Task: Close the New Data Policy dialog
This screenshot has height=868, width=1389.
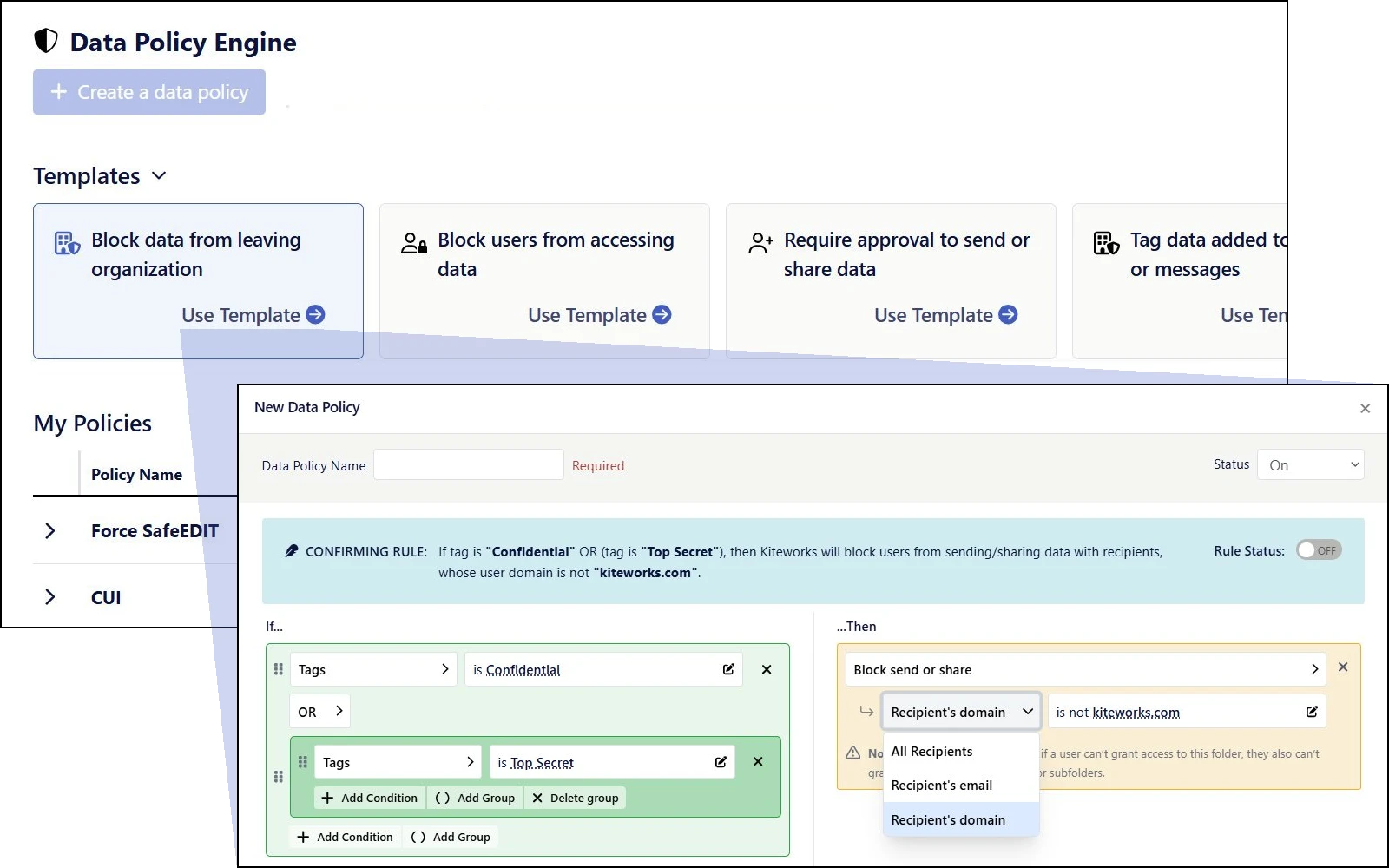Action: click(x=1365, y=408)
